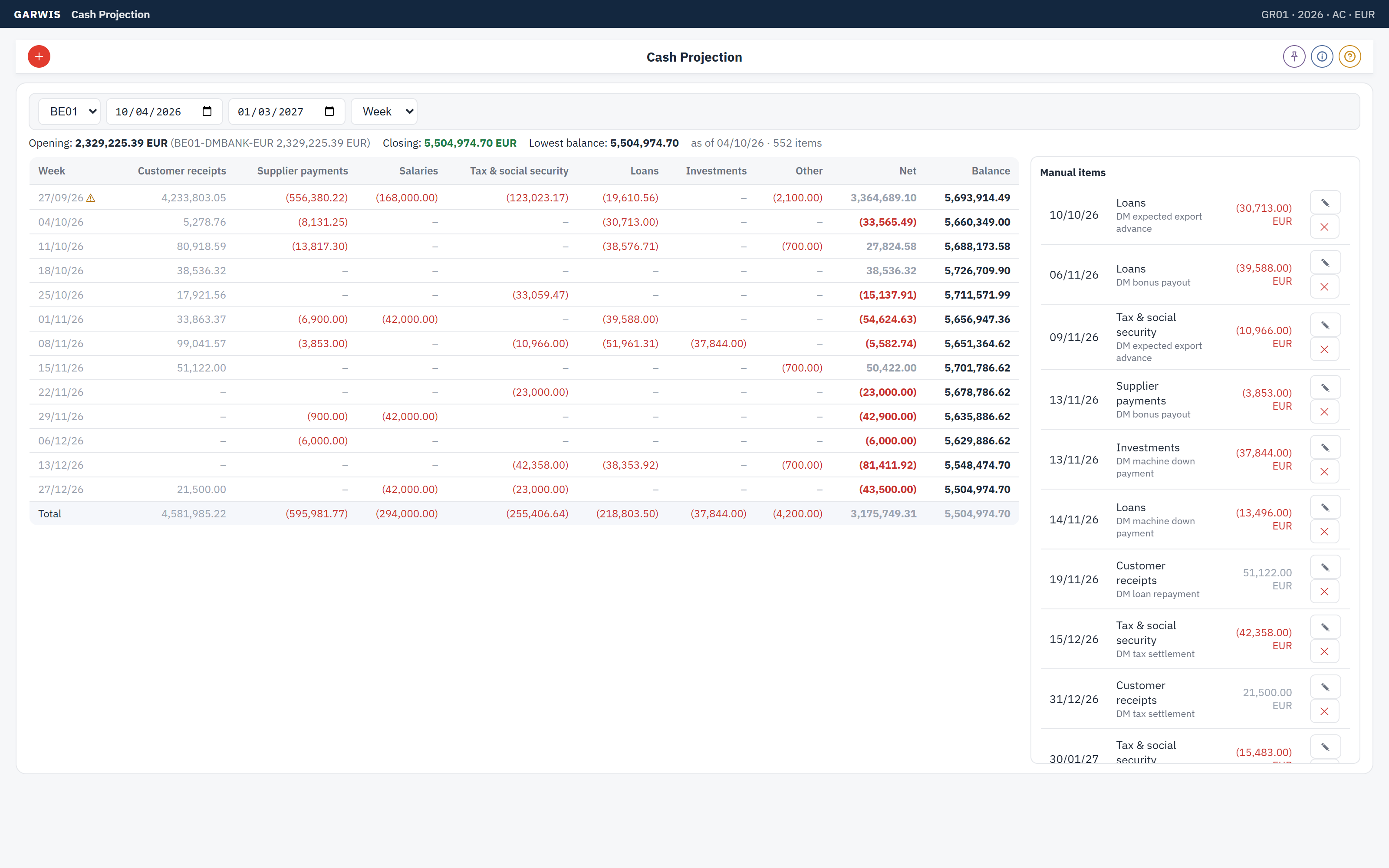This screenshot has height=868, width=1389.
Task: Edit the 09/11/26 Tax & social security item
Action: [1325, 325]
